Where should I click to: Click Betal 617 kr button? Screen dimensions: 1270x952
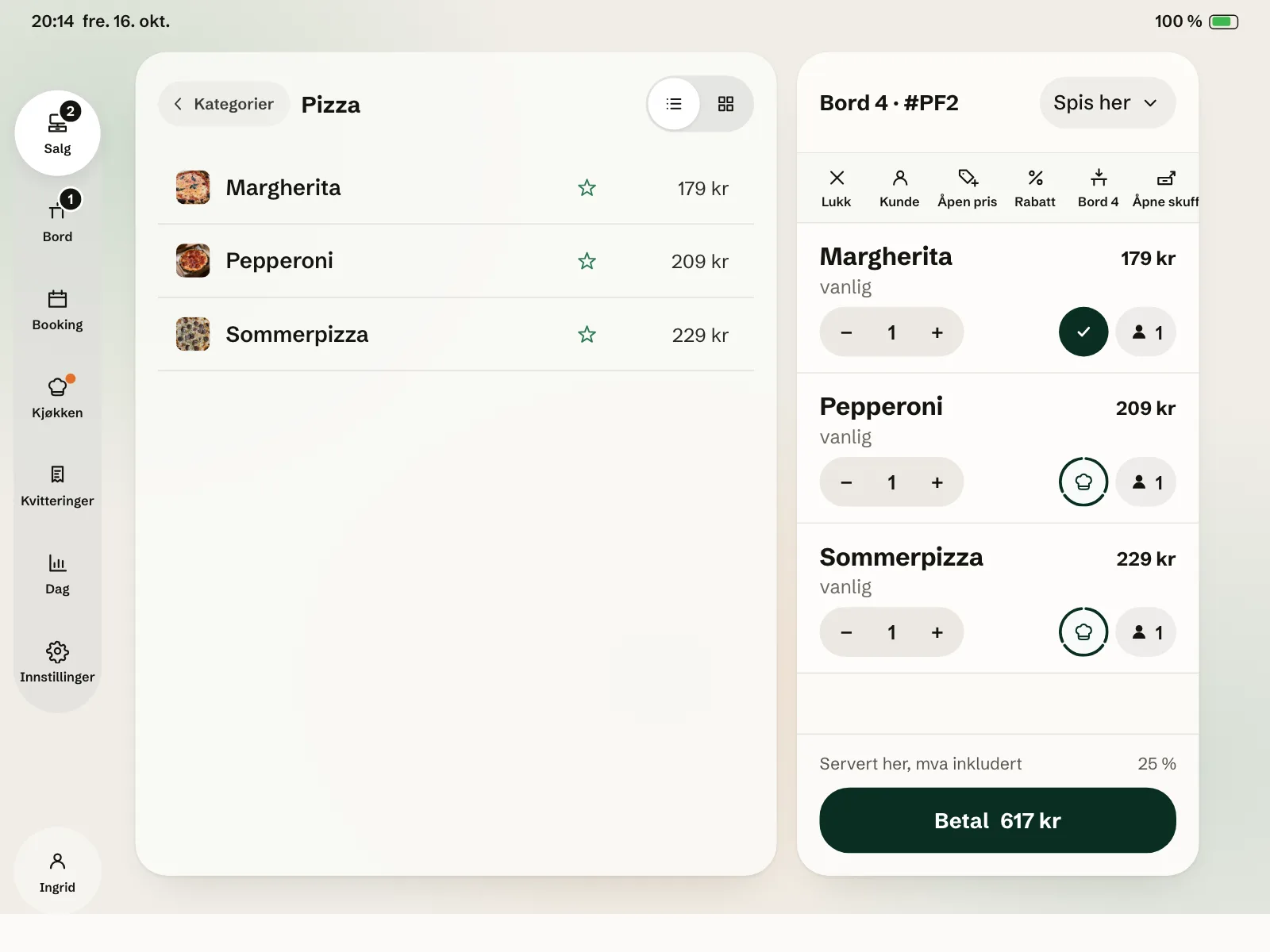(997, 820)
